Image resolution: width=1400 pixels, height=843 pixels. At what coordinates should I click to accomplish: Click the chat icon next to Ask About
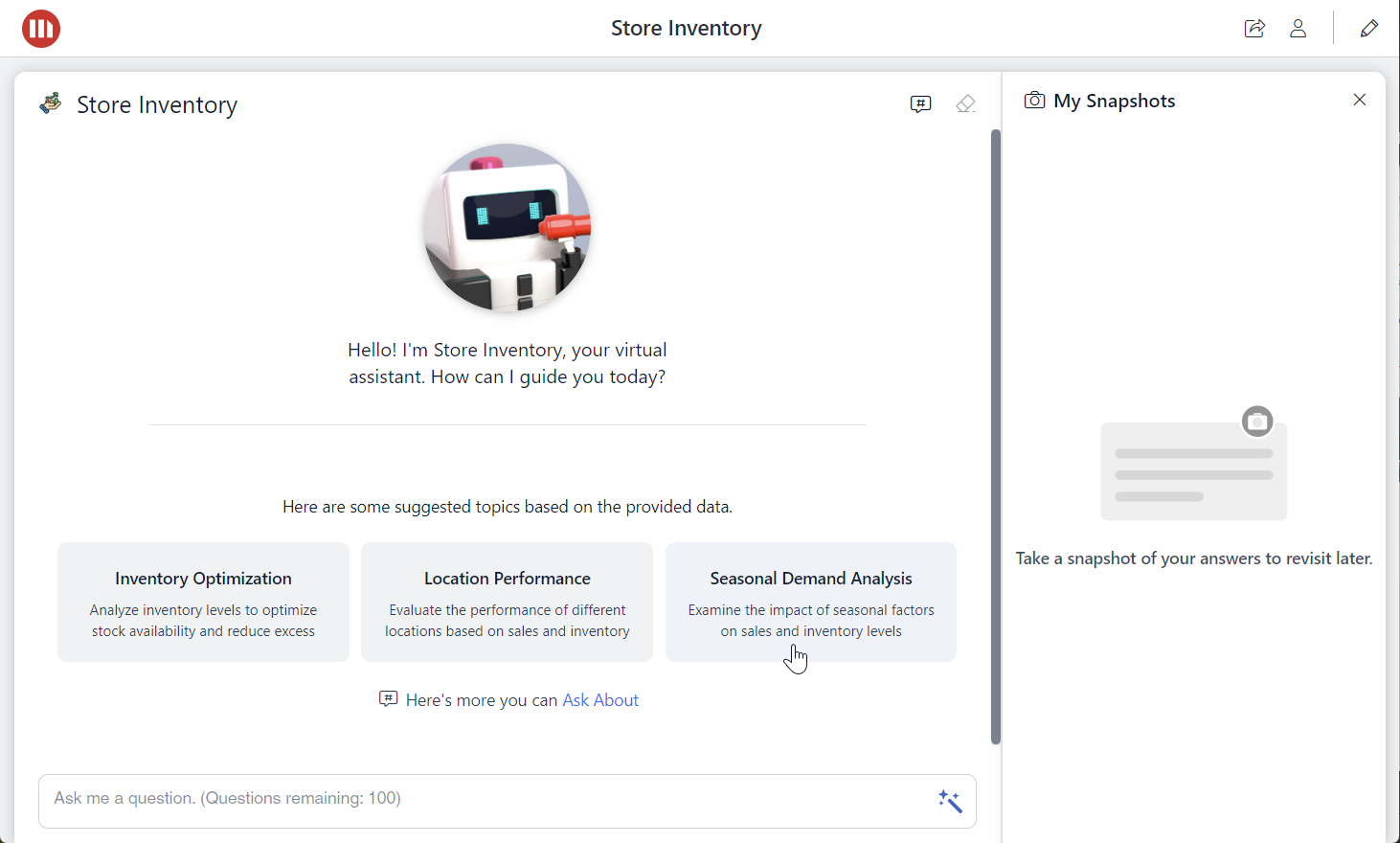pos(388,699)
